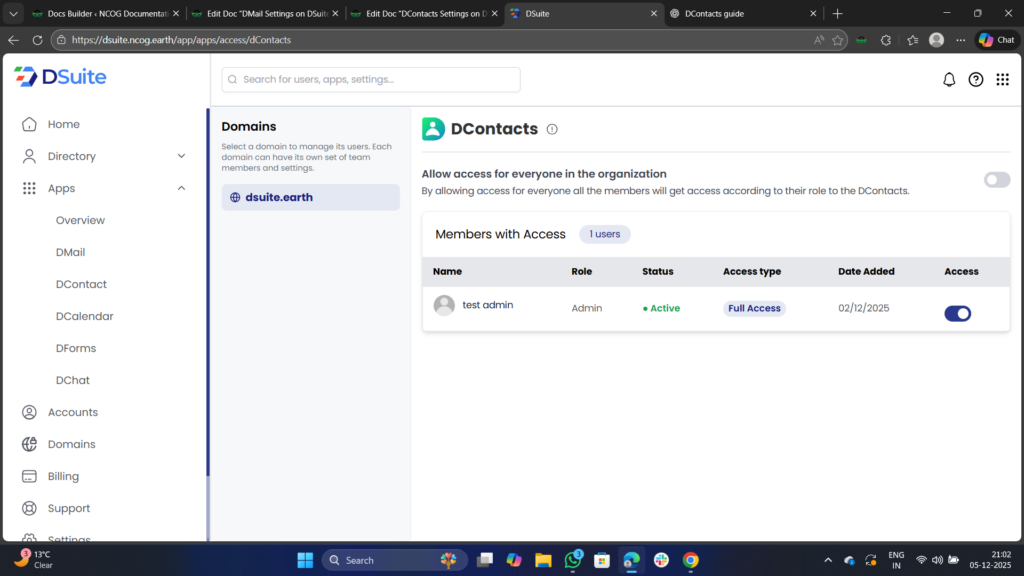Collapse the Apps section chevron
1024x576 pixels.
click(x=181, y=188)
